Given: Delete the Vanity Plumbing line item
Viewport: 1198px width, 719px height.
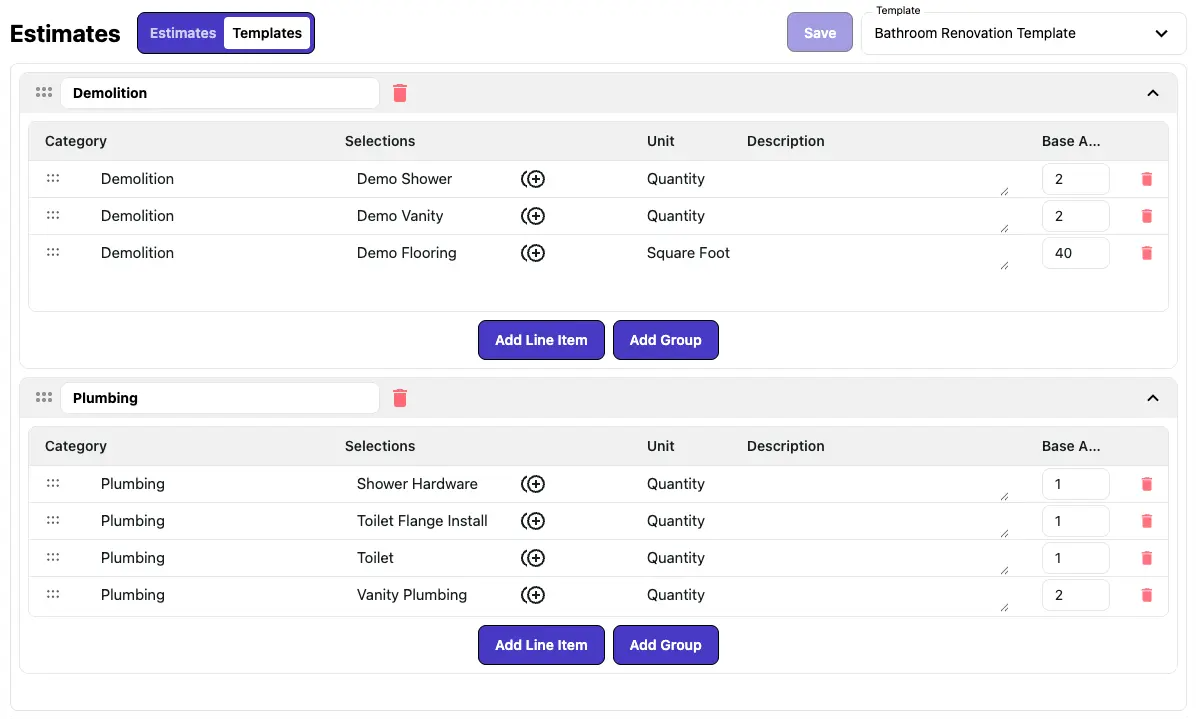Looking at the screenshot, I should 1146,595.
